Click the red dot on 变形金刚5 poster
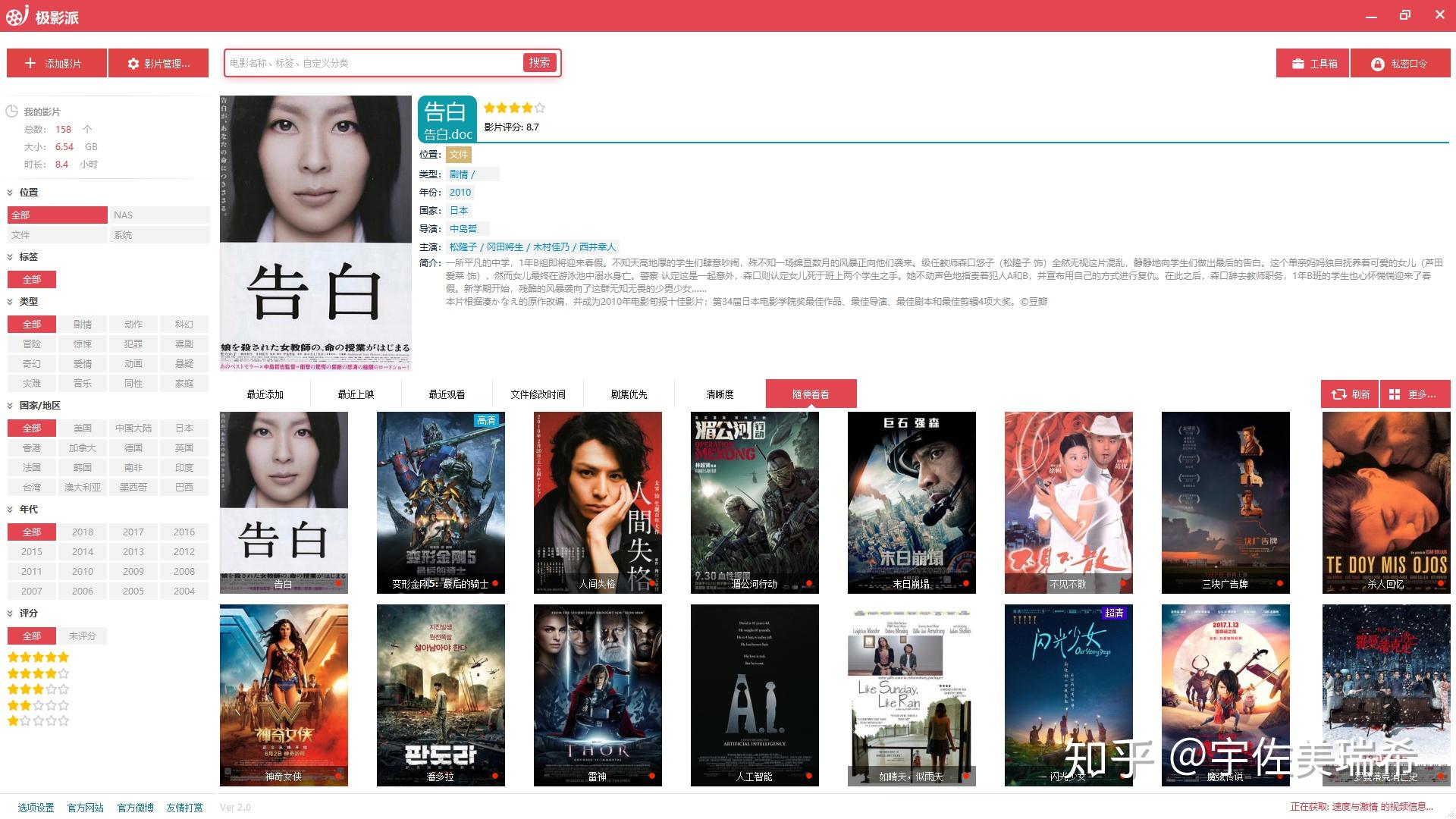The image size is (1456, 819). (495, 583)
